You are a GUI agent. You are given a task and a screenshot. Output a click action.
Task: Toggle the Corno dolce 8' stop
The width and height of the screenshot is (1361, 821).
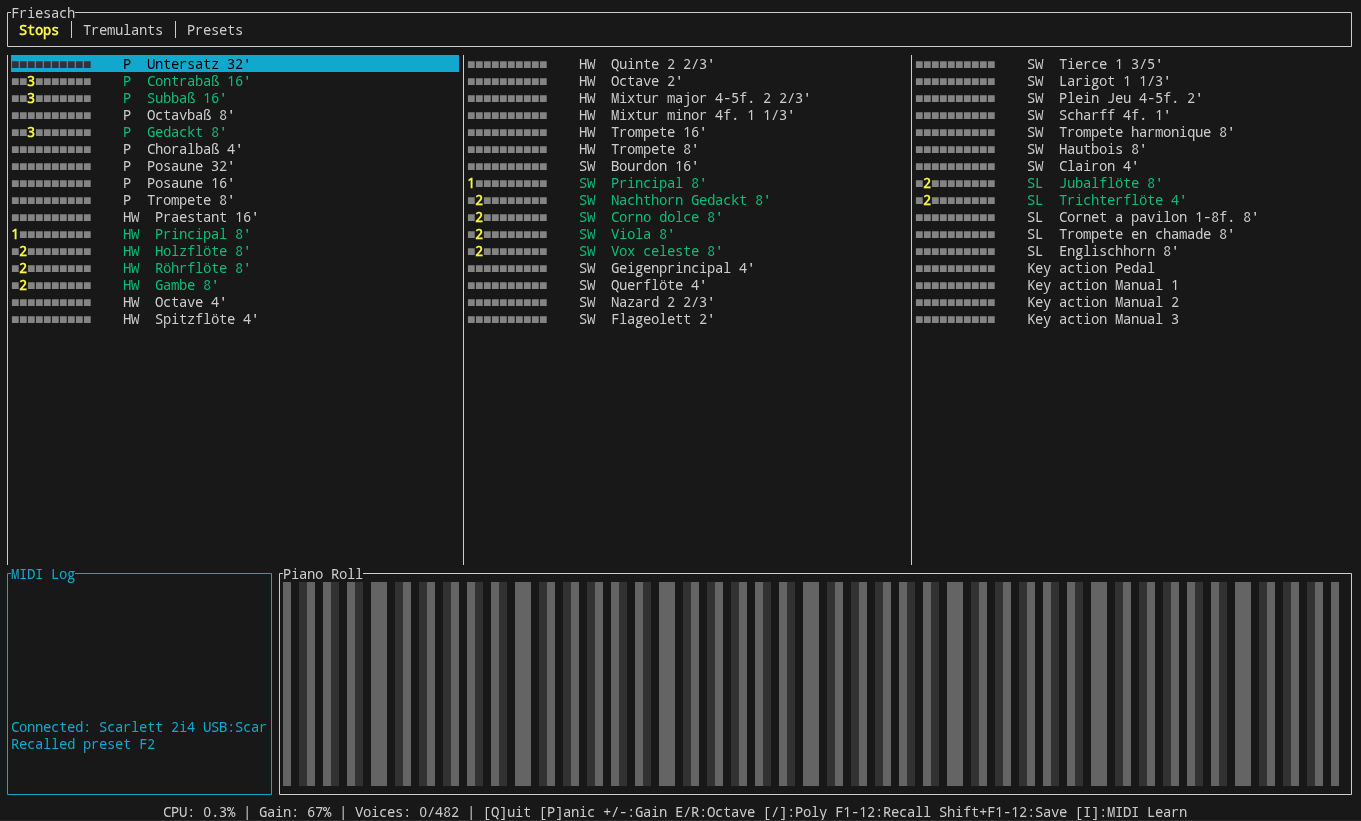[x=687, y=217]
